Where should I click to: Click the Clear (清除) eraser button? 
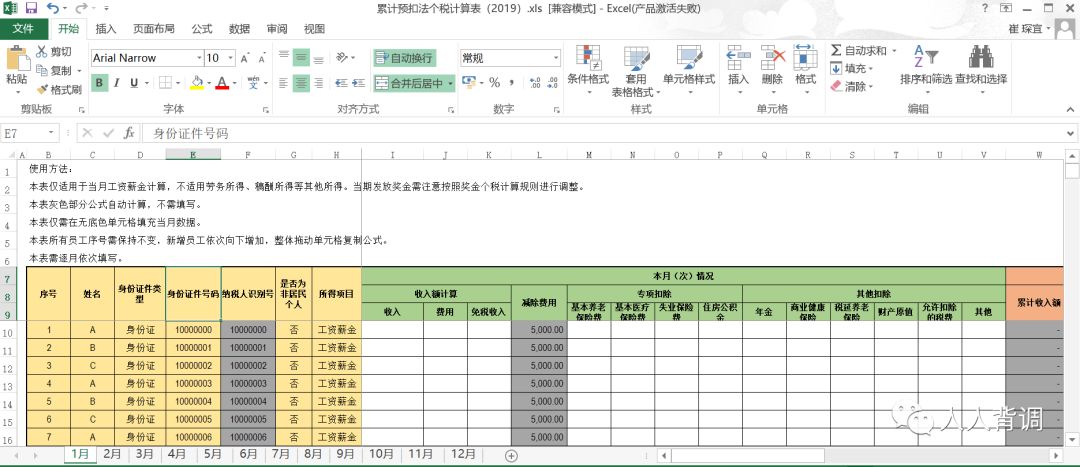[x=851, y=87]
